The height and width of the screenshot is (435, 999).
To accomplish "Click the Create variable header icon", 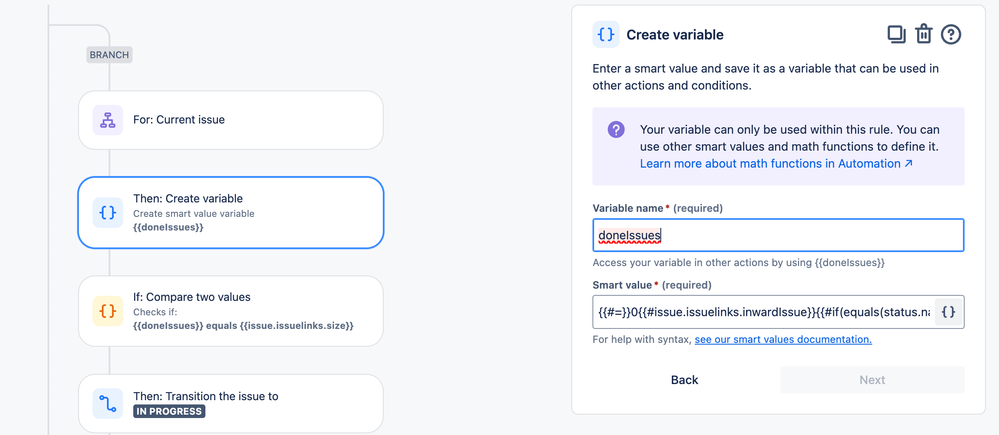I will (x=606, y=34).
